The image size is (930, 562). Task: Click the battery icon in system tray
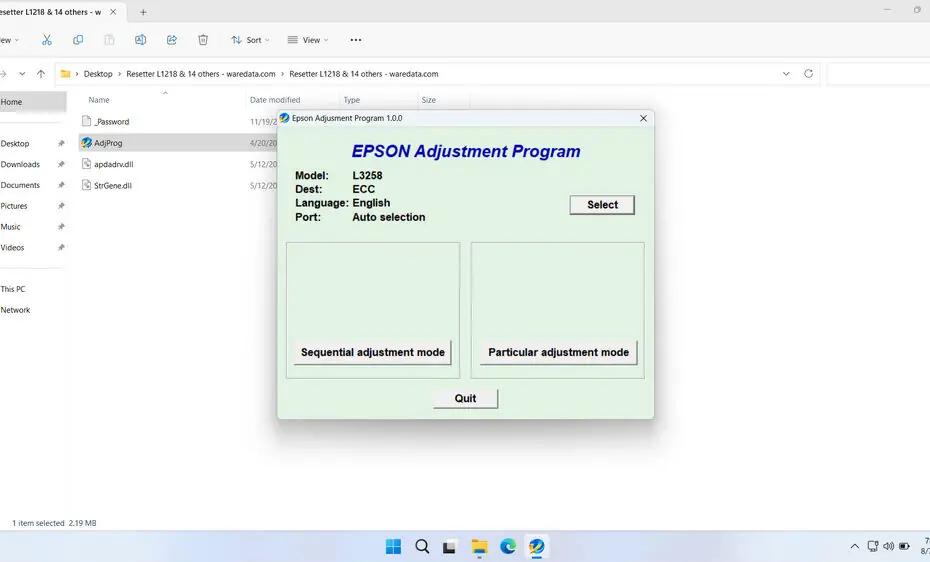click(x=904, y=546)
